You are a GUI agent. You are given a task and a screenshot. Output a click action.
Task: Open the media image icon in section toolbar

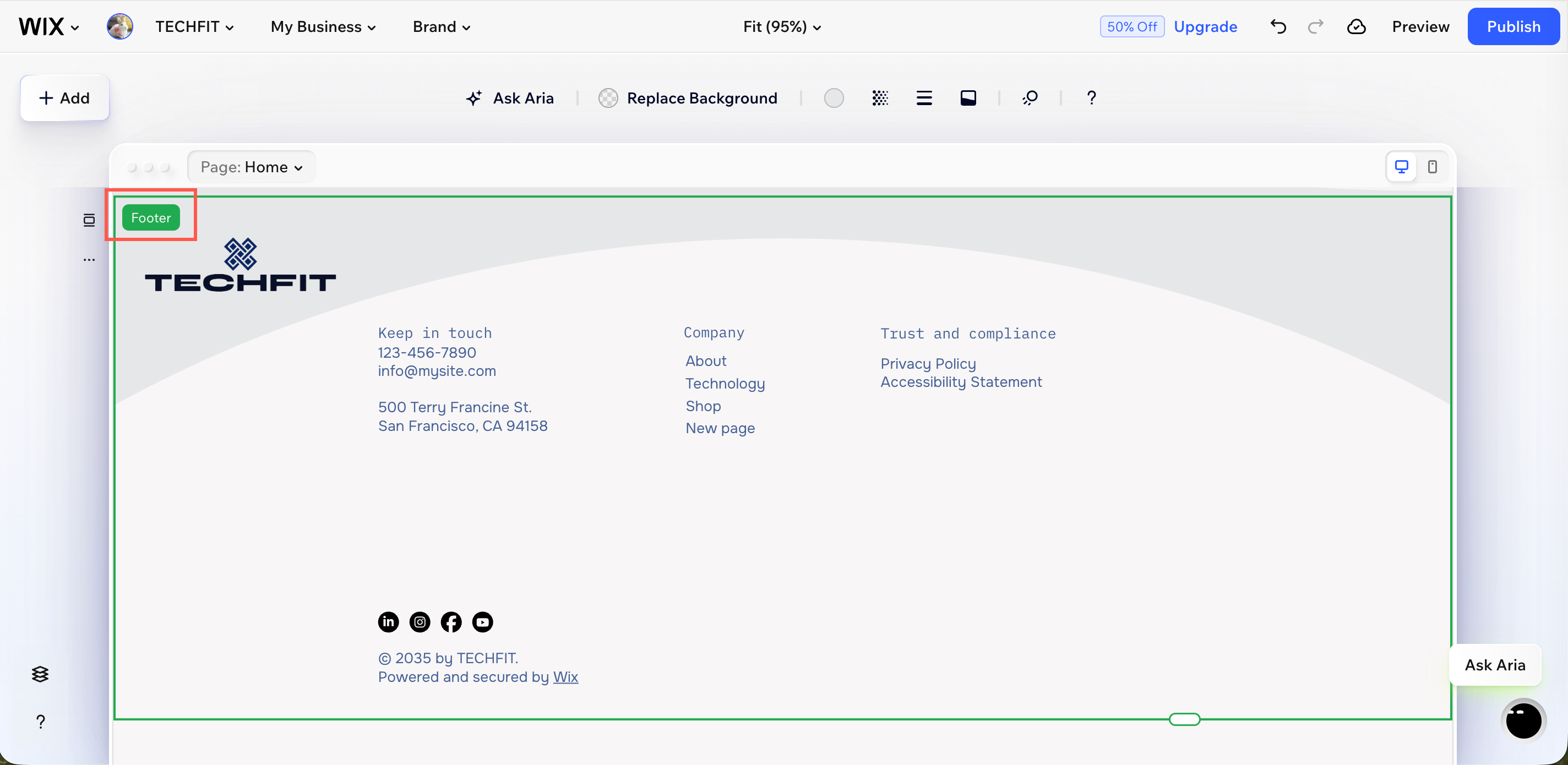coord(968,97)
